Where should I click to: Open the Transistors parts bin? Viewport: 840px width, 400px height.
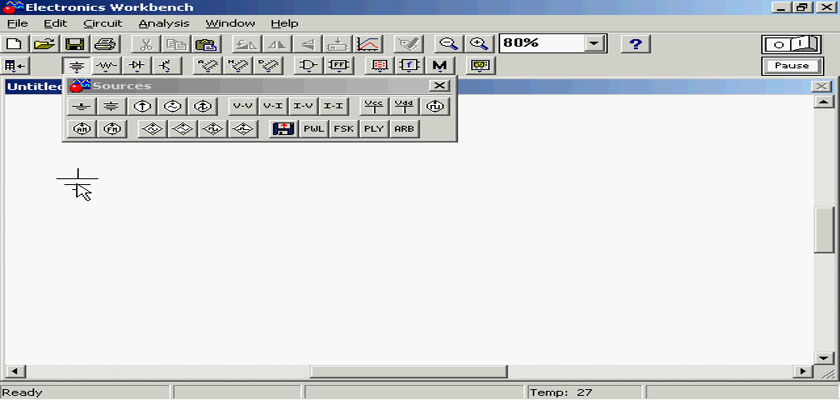(167, 65)
